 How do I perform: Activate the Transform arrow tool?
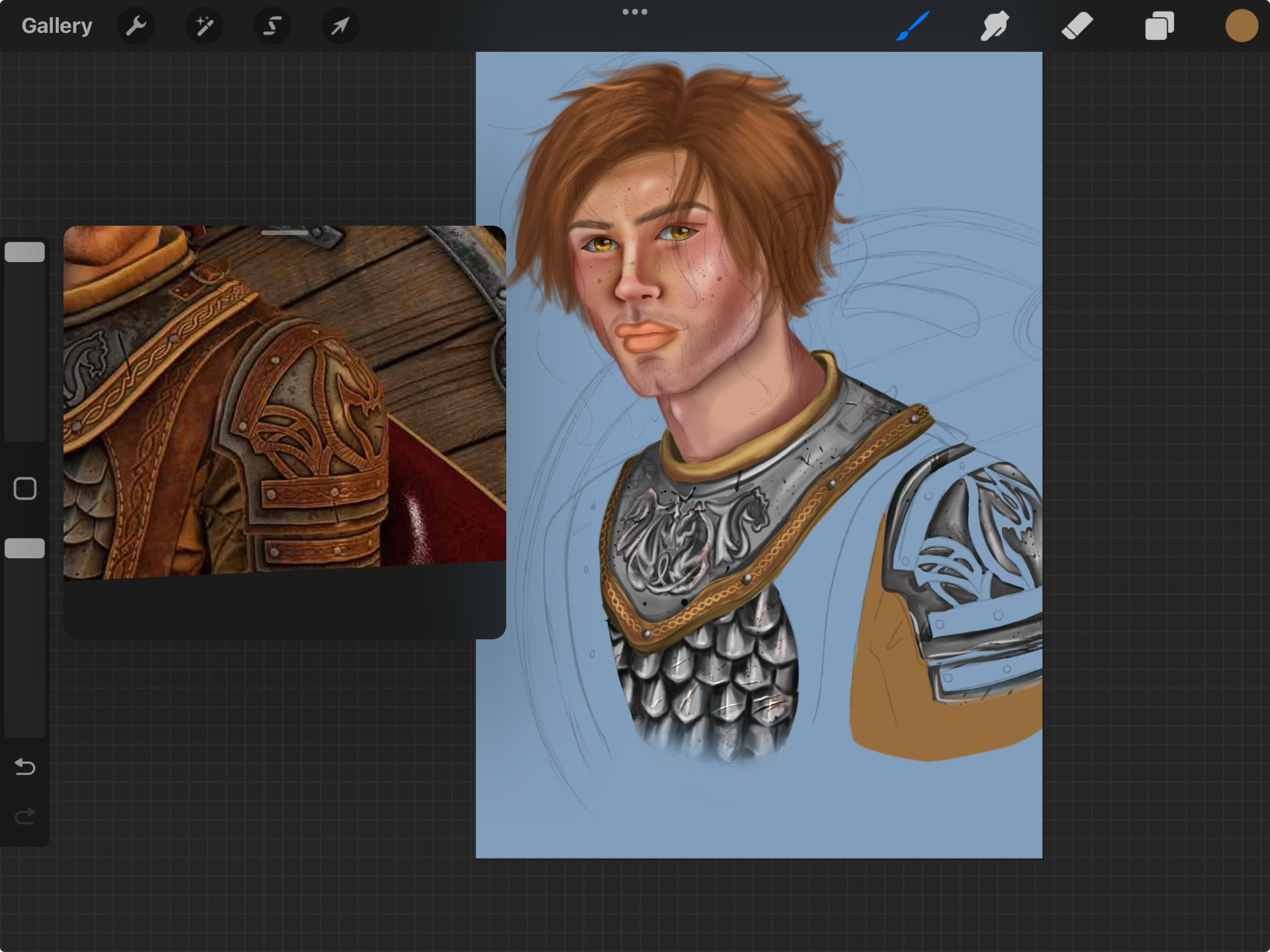[x=340, y=26]
